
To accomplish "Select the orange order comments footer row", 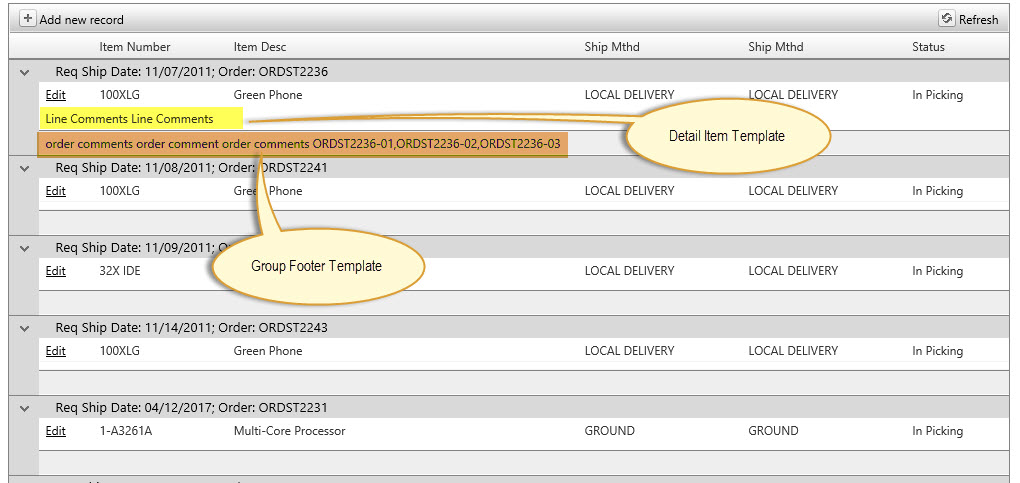I will click(302, 144).
